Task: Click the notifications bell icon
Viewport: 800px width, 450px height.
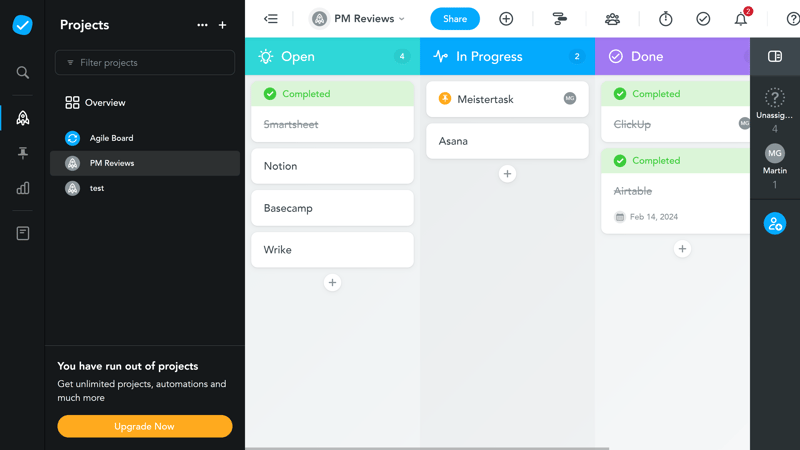Action: (740, 19)
